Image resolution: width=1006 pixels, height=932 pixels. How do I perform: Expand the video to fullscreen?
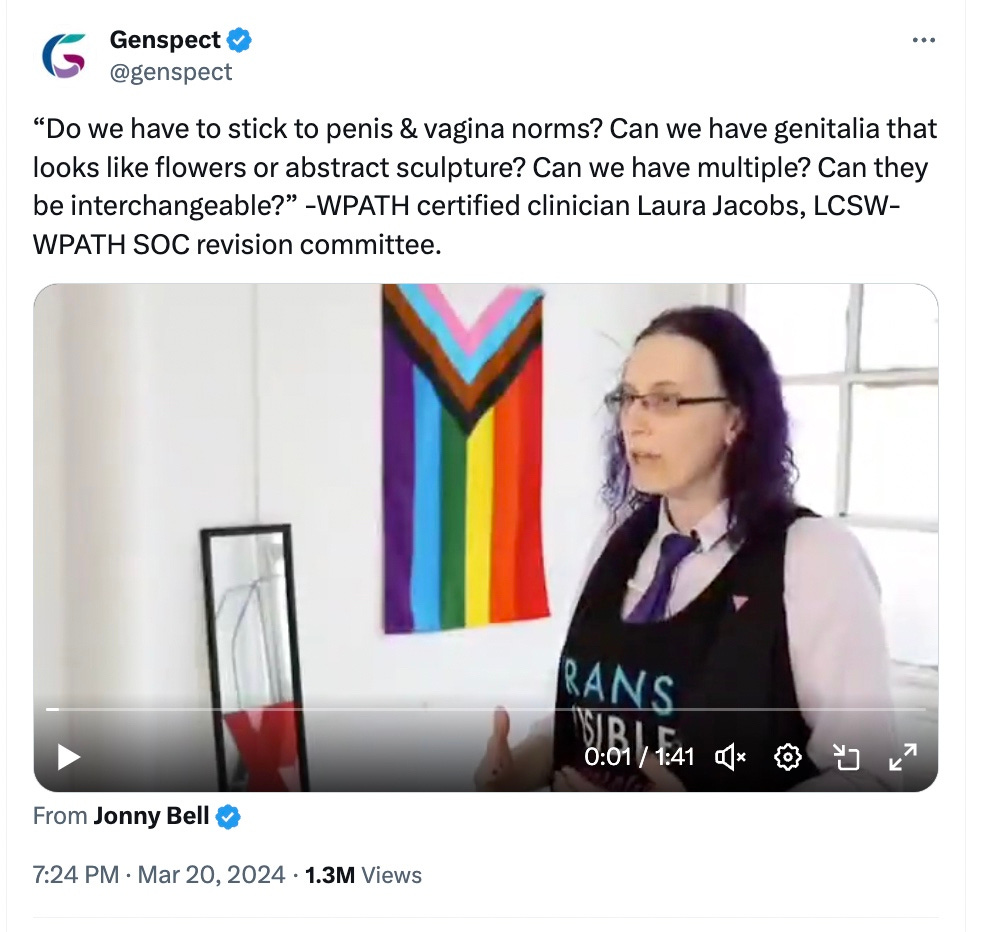tap(903, 757)
